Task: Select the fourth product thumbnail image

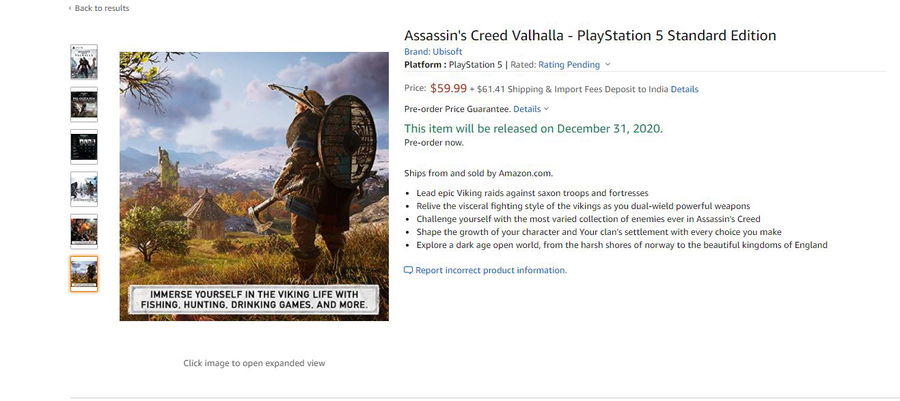Action: 84,189
